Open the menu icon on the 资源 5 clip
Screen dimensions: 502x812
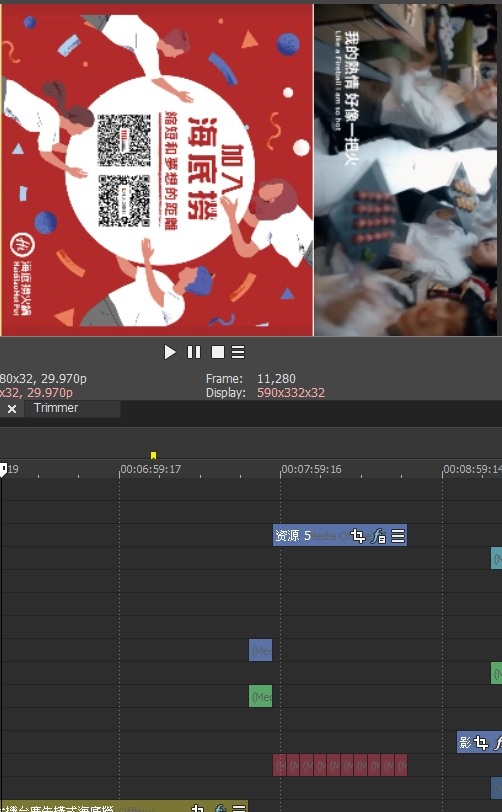(x=398, y=536)
